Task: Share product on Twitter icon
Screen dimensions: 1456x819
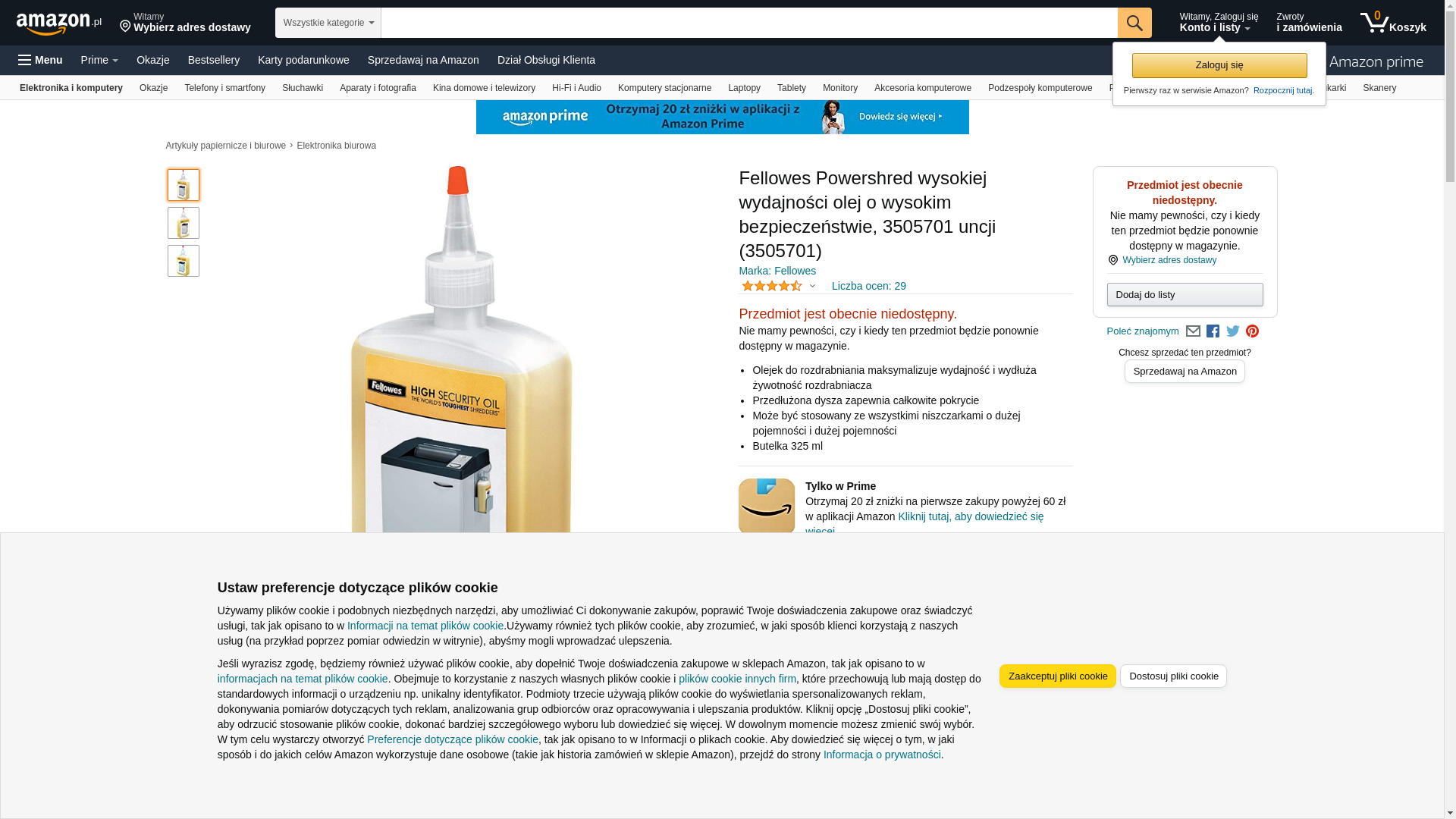Action: pyautogui.click(x=1233, y=331)
